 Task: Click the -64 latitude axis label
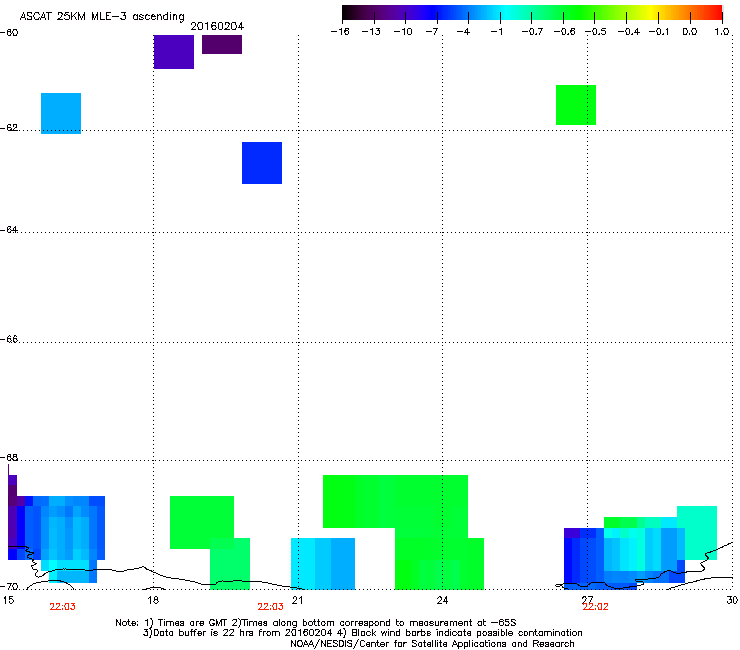(9, 230)
